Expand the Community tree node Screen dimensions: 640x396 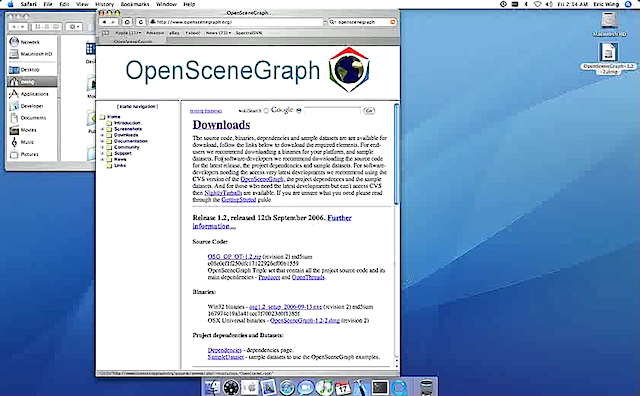[x=102, y=147]
